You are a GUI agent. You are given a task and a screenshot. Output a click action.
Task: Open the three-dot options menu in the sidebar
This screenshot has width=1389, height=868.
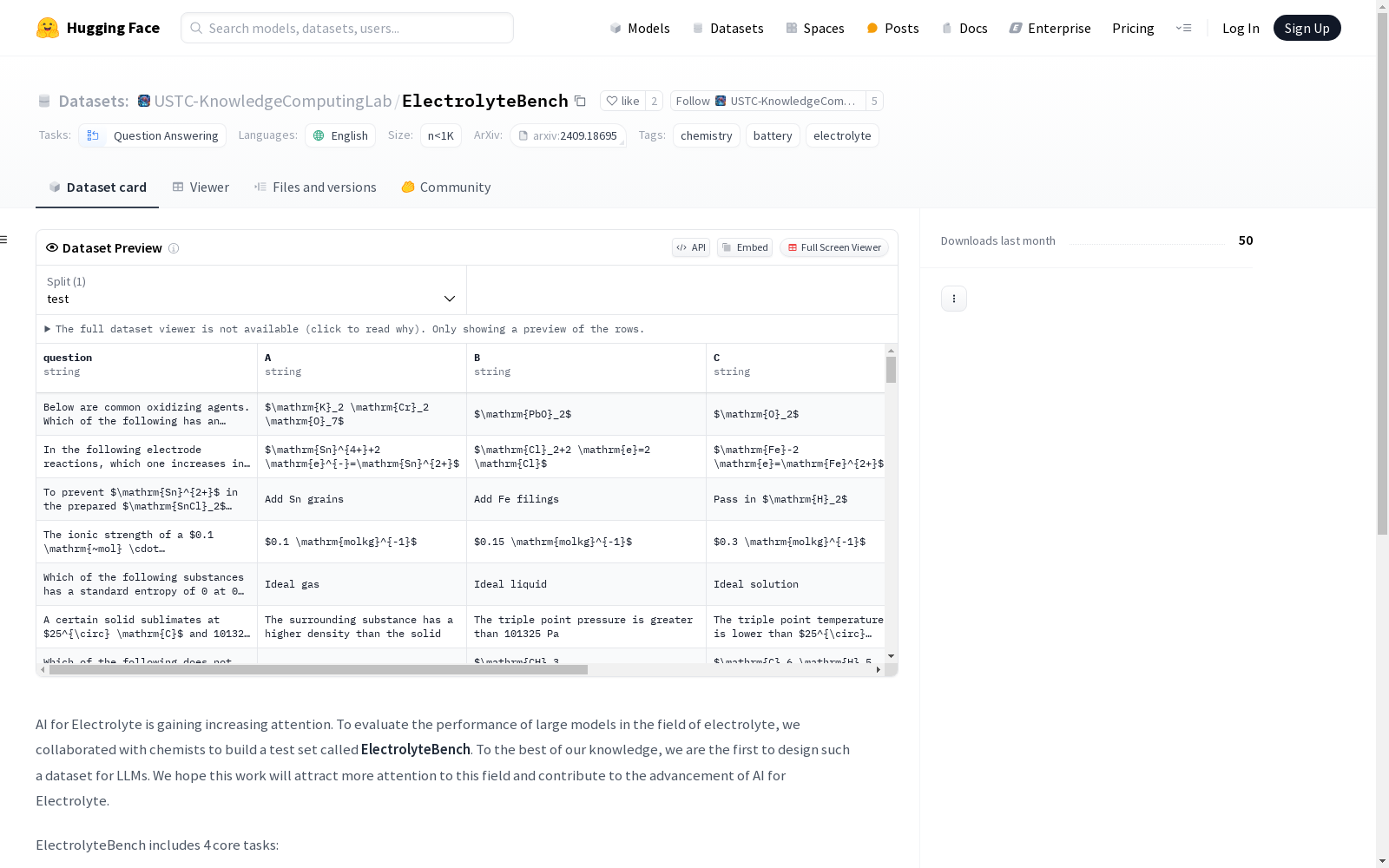tap(954, 299)
